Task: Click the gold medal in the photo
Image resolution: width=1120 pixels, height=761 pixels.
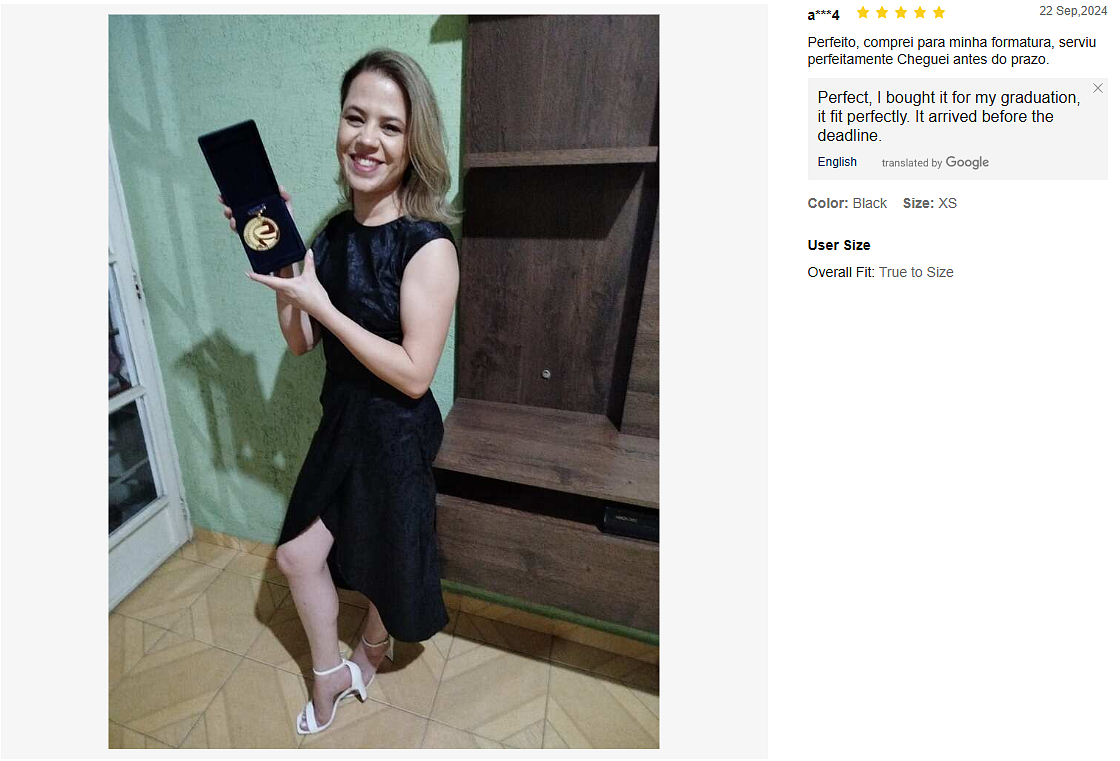Action: pos(261,232)
